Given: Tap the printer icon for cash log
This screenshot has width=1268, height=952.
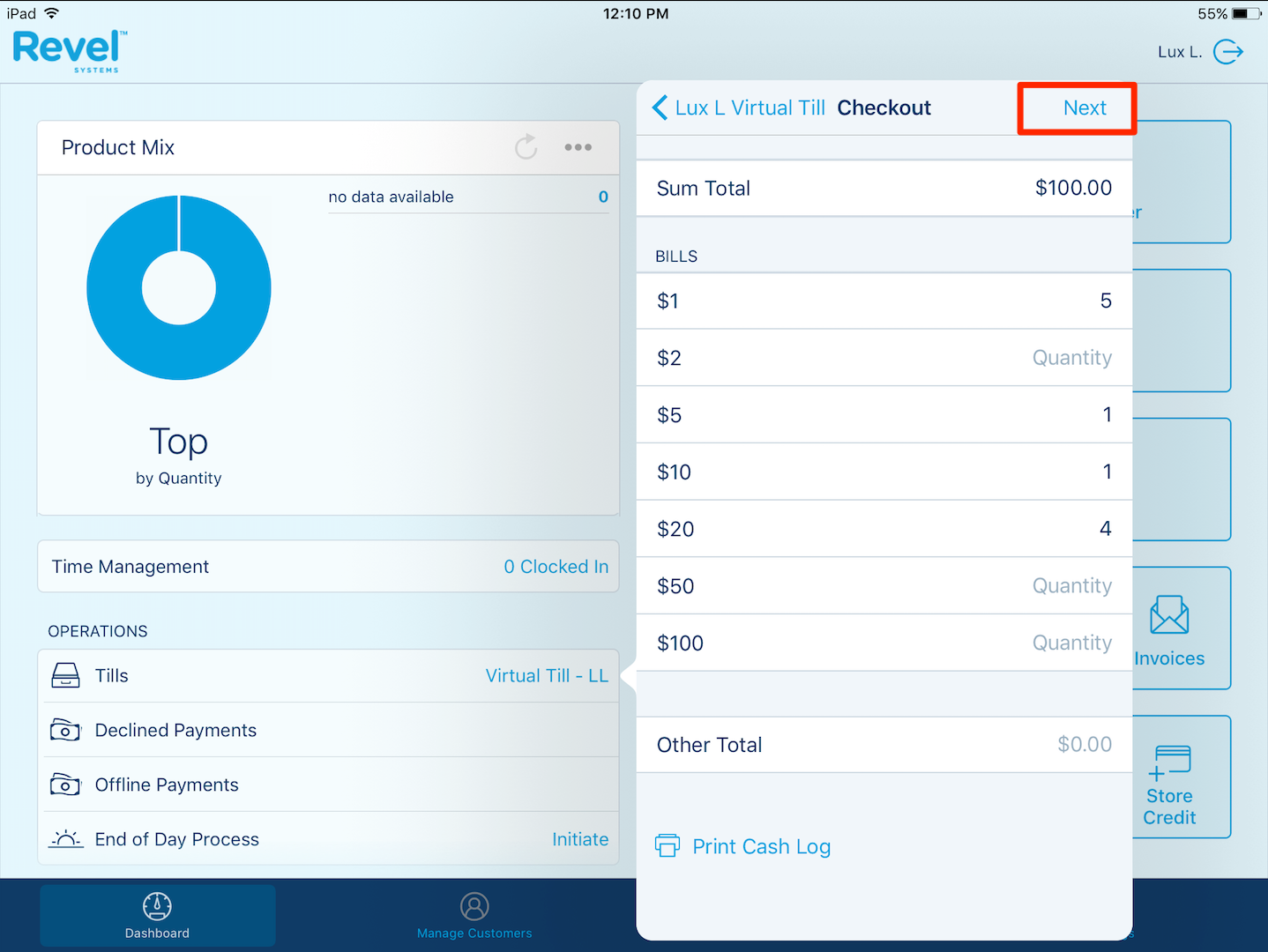Looking at the screenshot, I should (668, 846).
